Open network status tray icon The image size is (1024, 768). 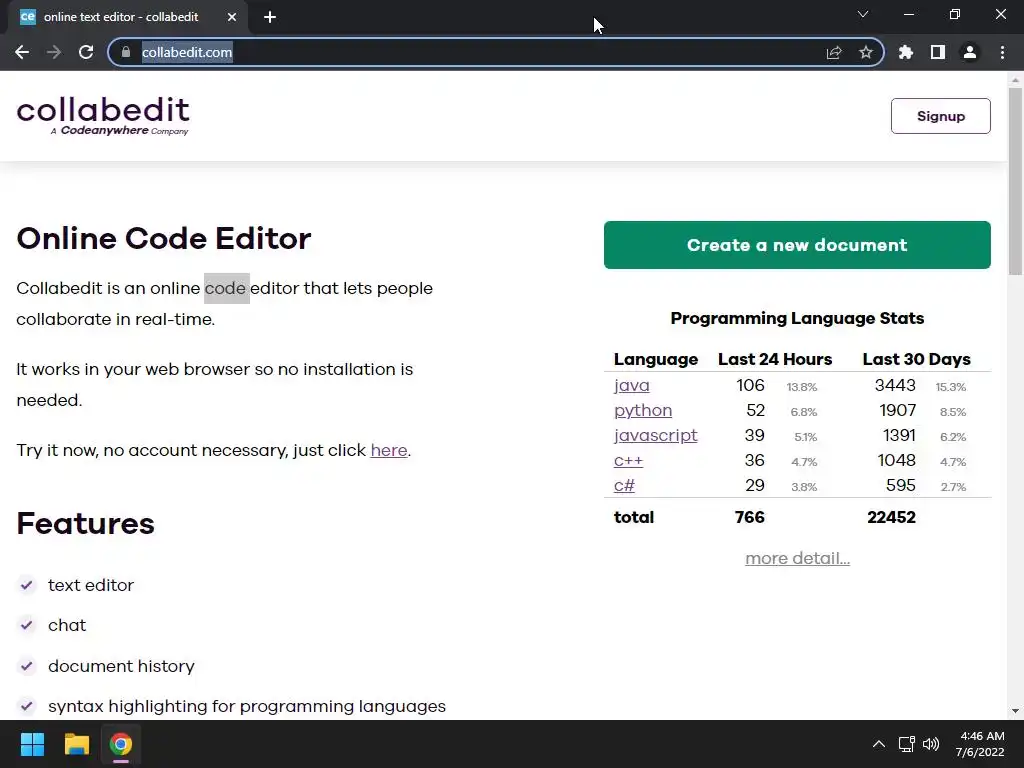(x=906, y=744)
